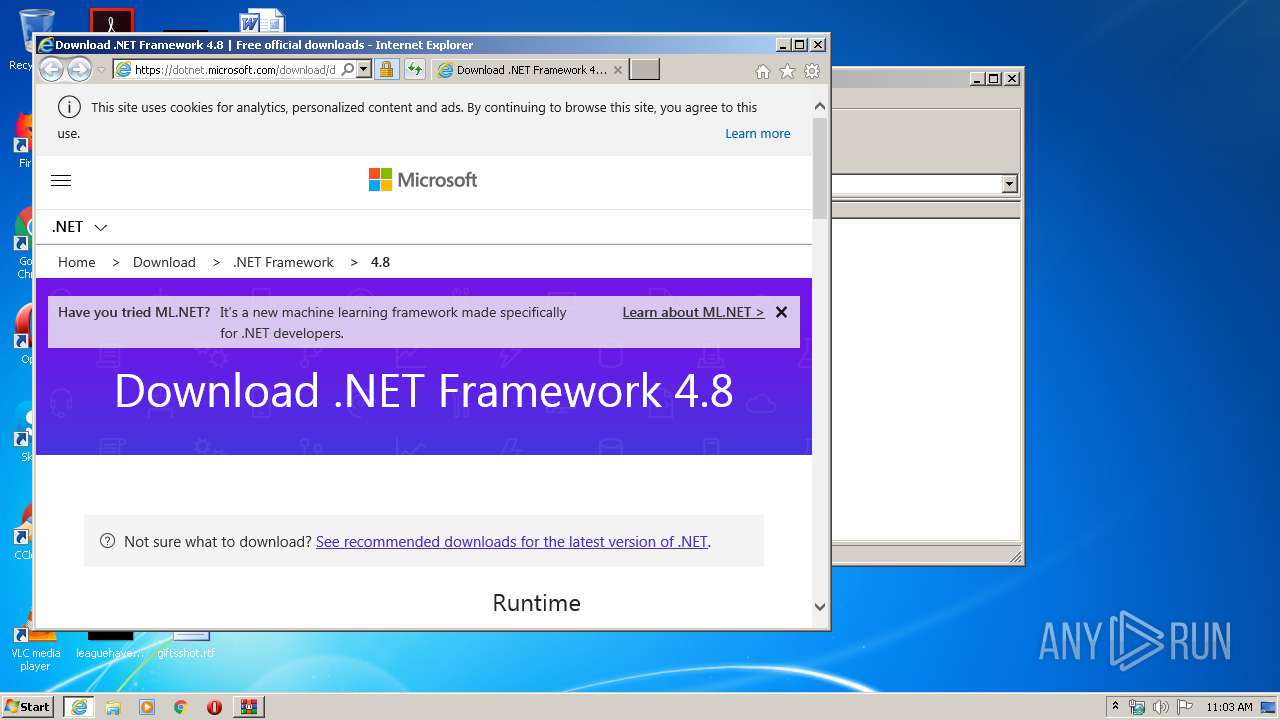The height and width of the screenshot is (720, 1280).
Task: Click the IE Back navigation button
Action: click(x=51, y=70)
